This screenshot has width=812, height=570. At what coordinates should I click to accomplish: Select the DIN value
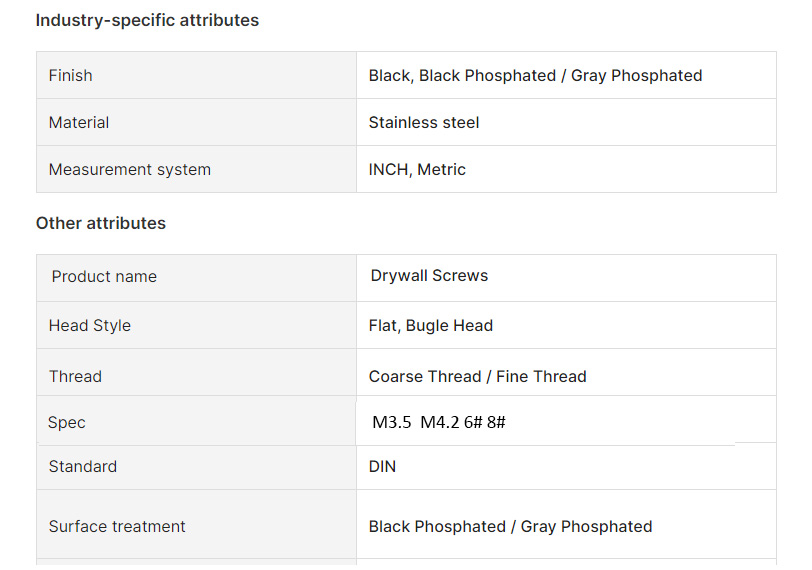tap(382, 466)
